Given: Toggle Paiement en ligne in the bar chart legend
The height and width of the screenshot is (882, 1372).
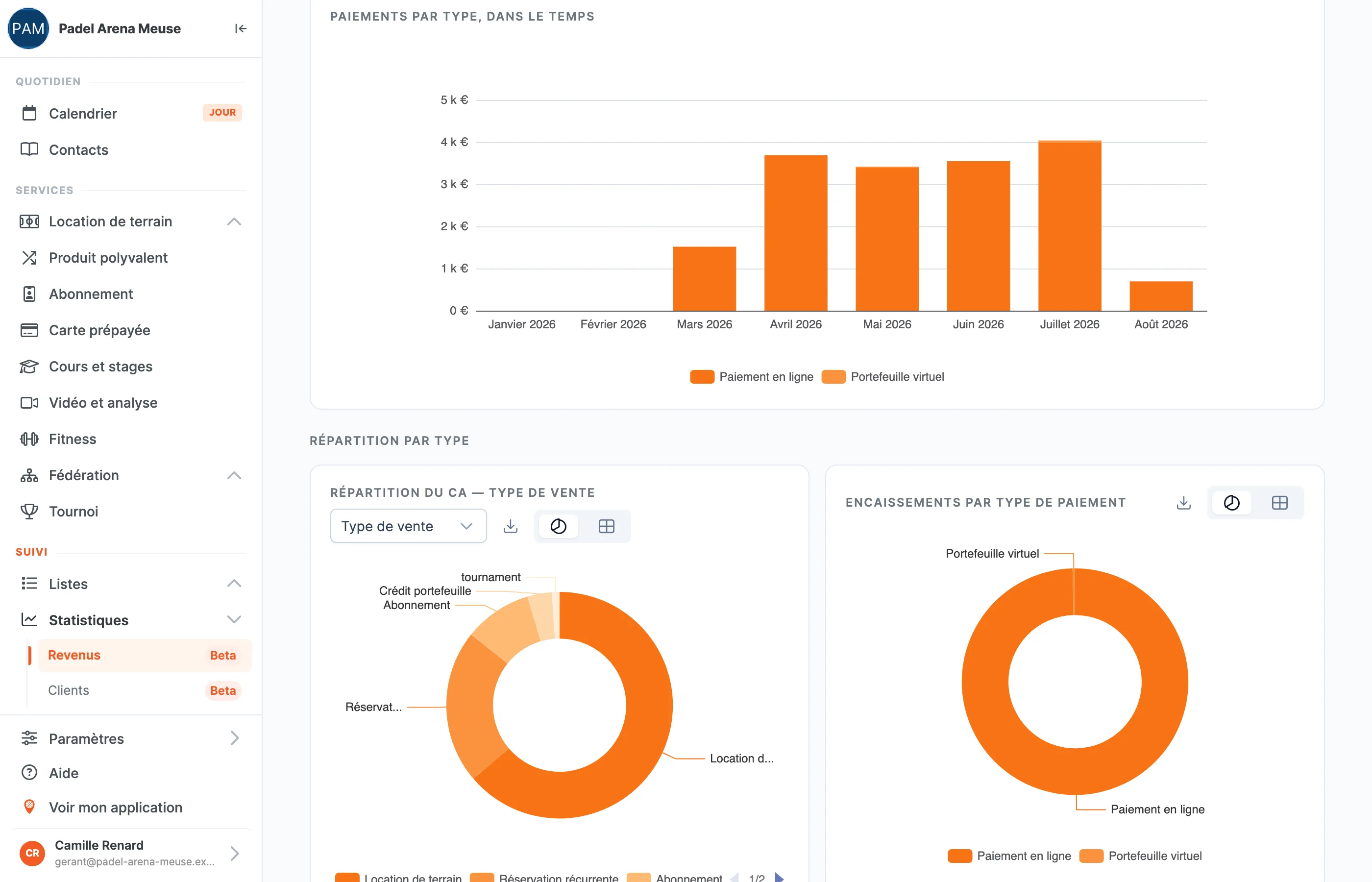Looking at the screenshot, I should click(751, 376).
